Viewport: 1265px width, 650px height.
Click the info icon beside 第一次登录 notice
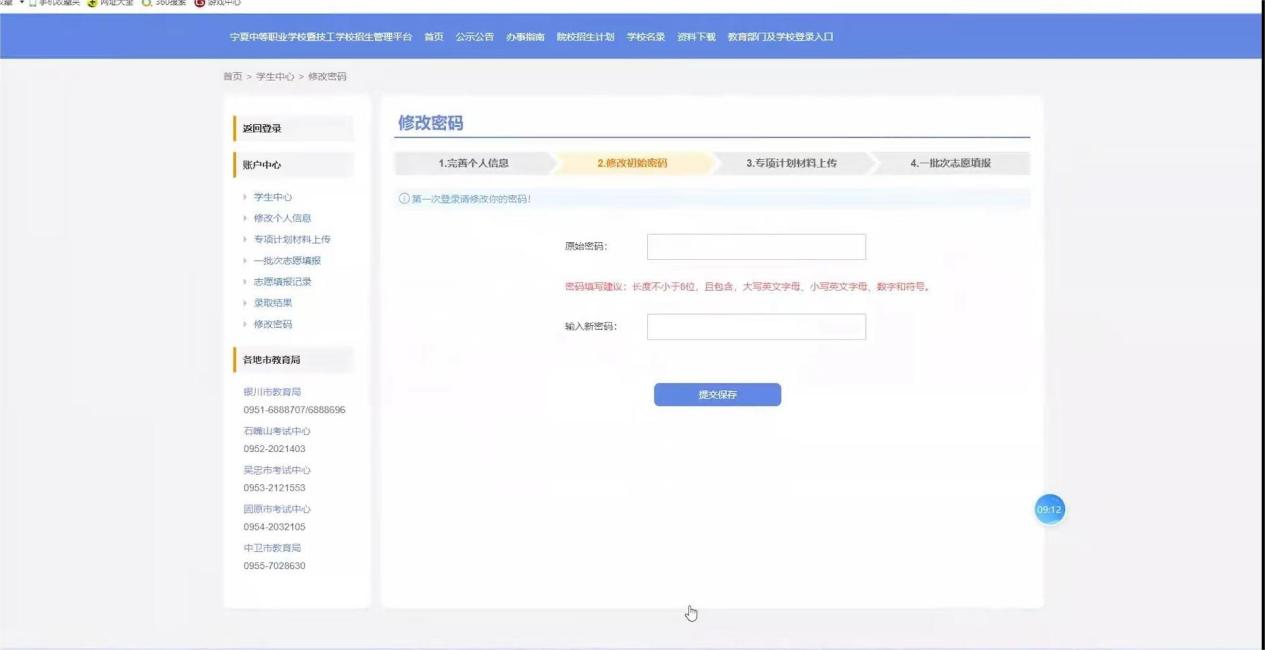(x=404, y=199)
